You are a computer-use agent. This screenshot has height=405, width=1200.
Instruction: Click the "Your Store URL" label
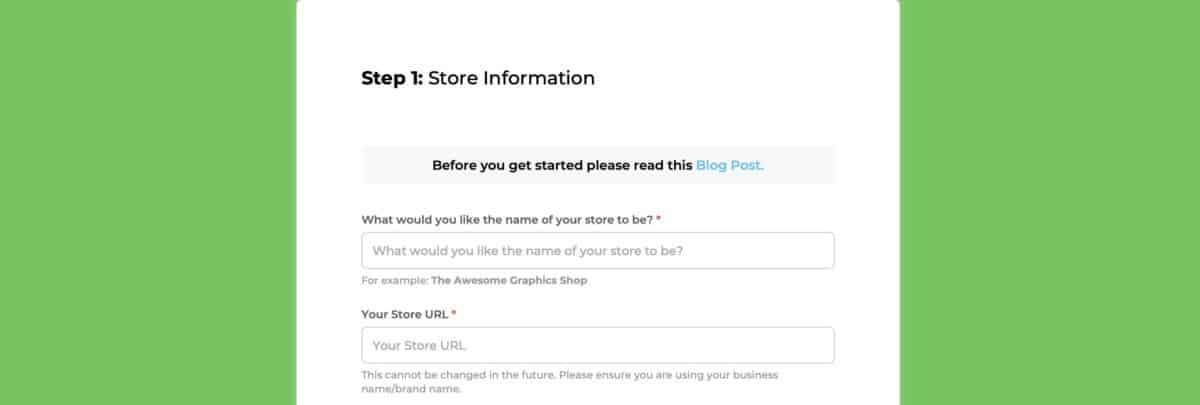point(404,314)
